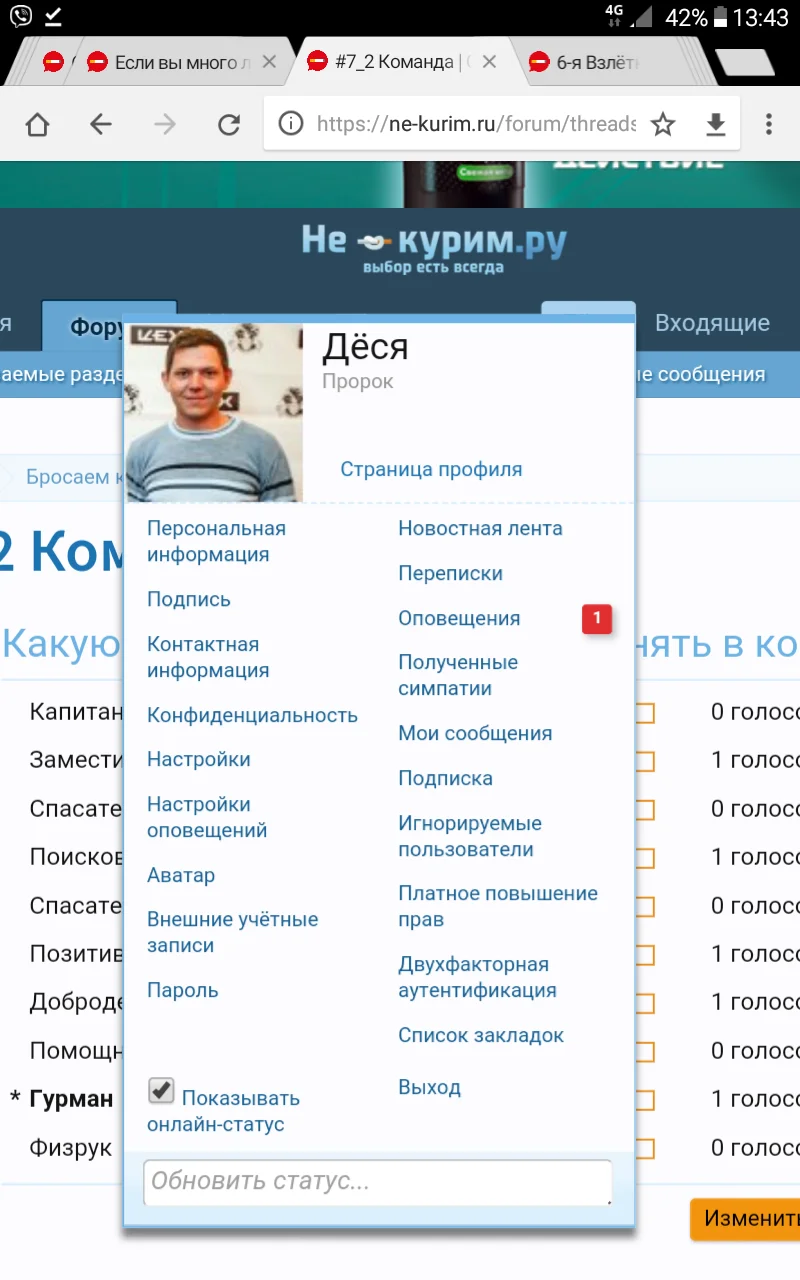
Task: Open 'Оповещения' showing the red badge
Action: [x=459, y=618]
